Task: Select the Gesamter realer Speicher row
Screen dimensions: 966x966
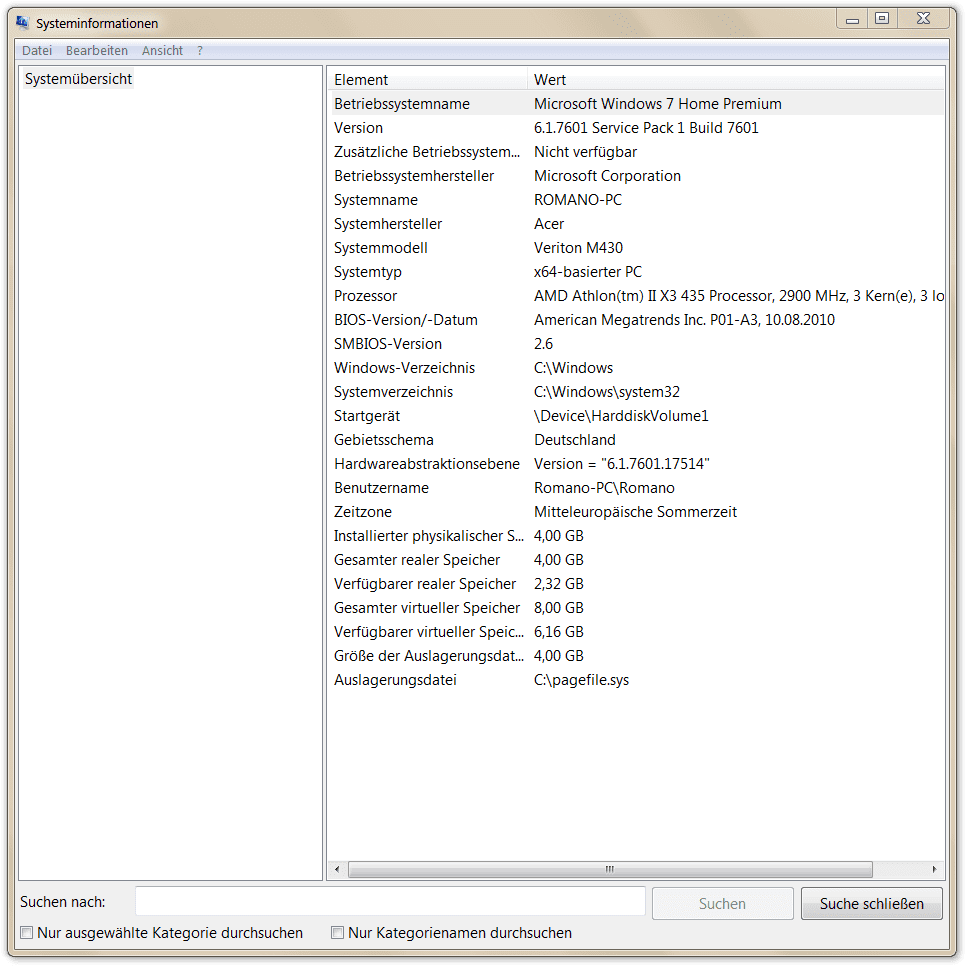Action: (x=637, y=560)
